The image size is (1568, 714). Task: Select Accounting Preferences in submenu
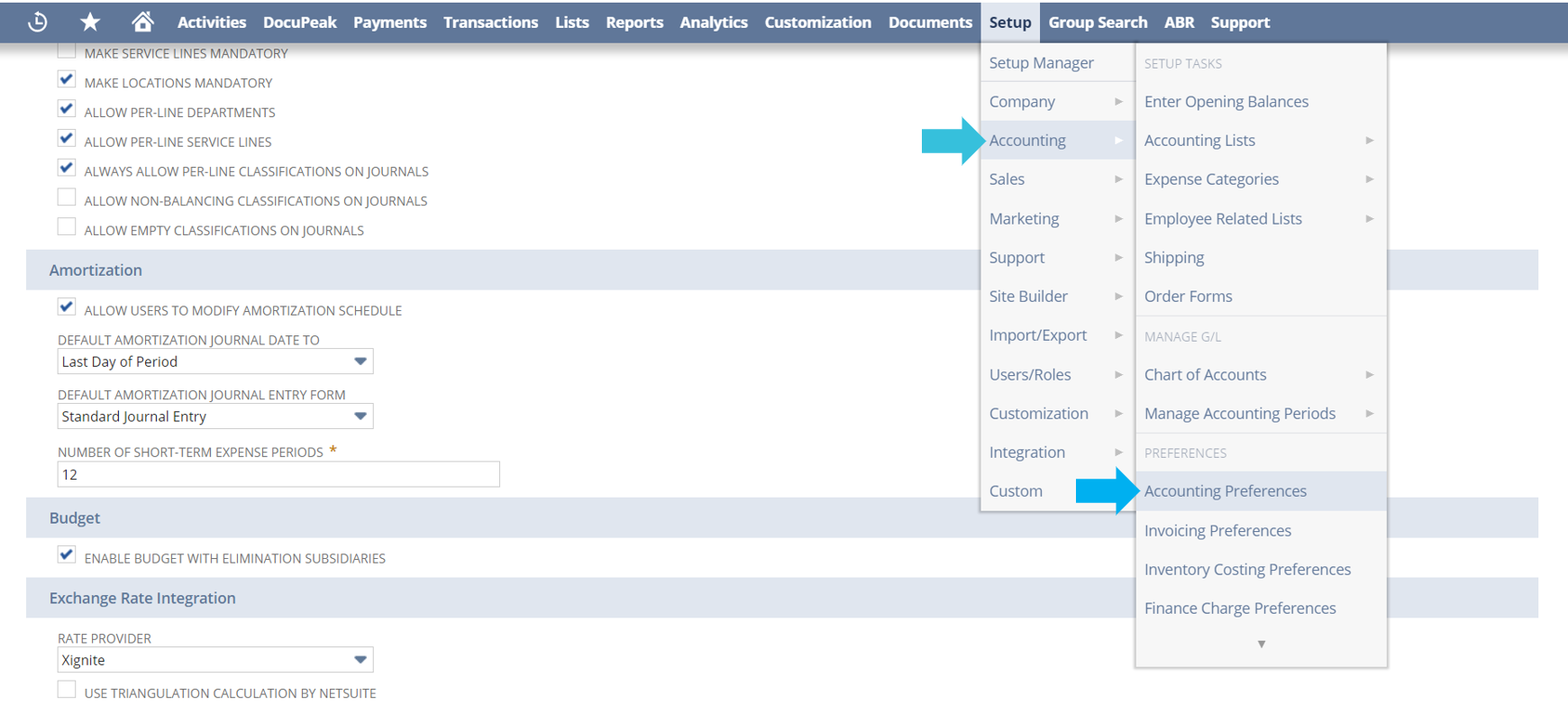[x=1225, y=491]
